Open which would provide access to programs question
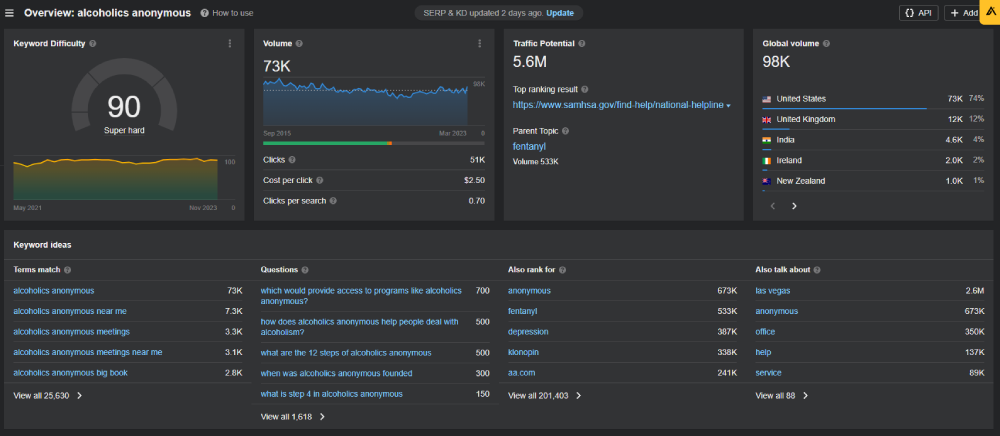 point(361,296)
